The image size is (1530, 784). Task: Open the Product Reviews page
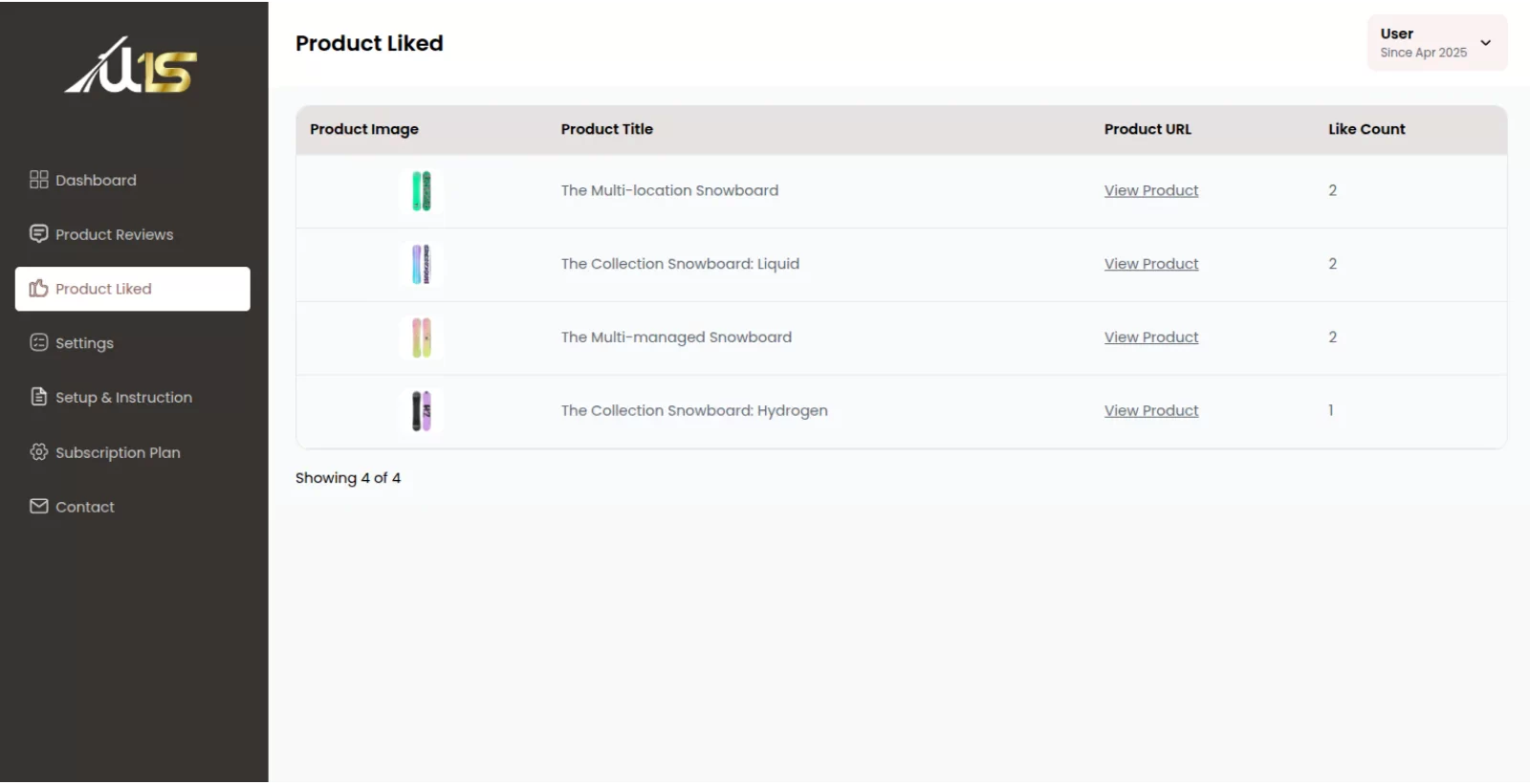click(133, 234)
